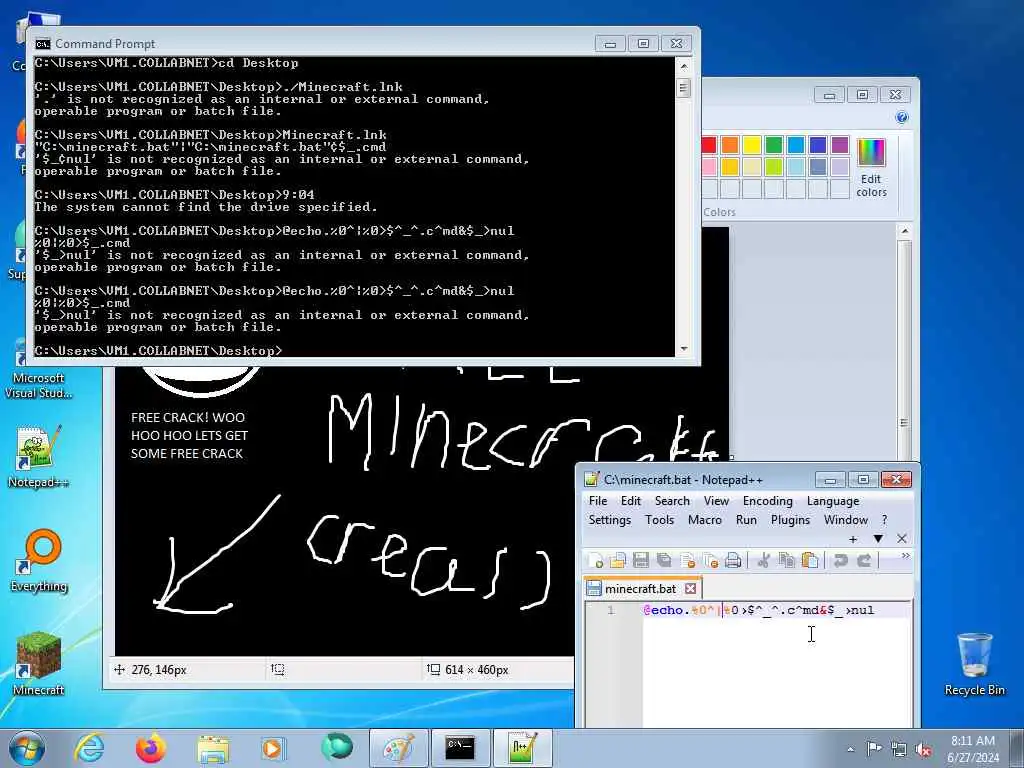
Task: Click the Copy icon in Notepad++ toolbar
Action: (787, 560)
